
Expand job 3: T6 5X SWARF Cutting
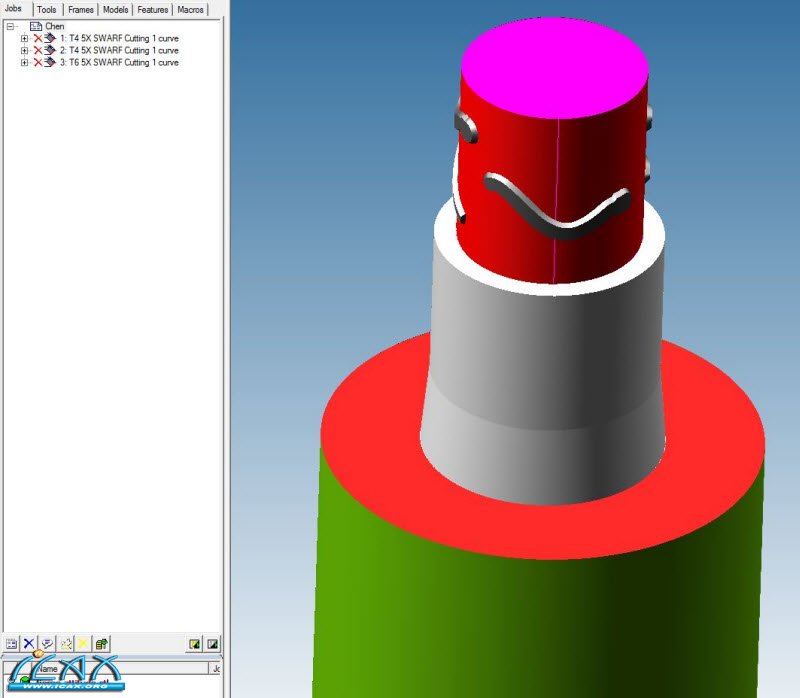[x=24, y=62]
